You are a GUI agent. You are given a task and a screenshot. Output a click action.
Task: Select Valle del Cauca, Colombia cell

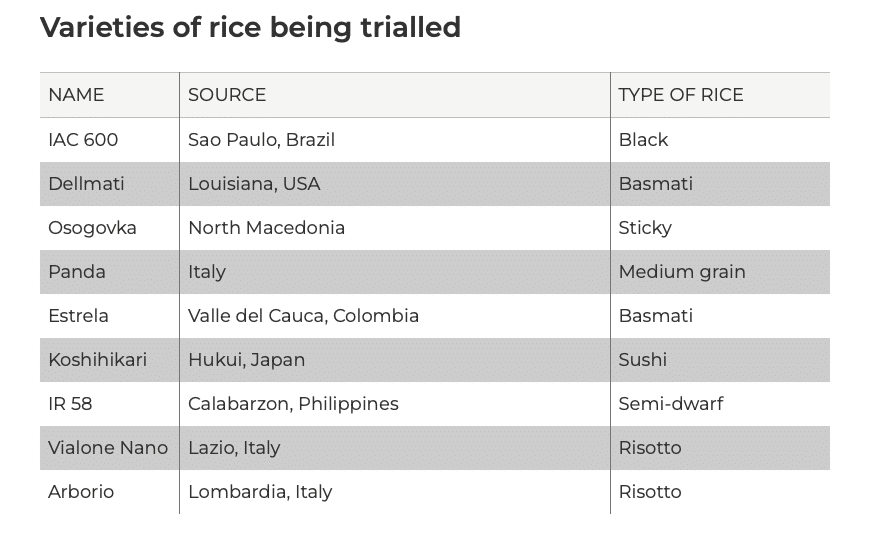[303, 316]
